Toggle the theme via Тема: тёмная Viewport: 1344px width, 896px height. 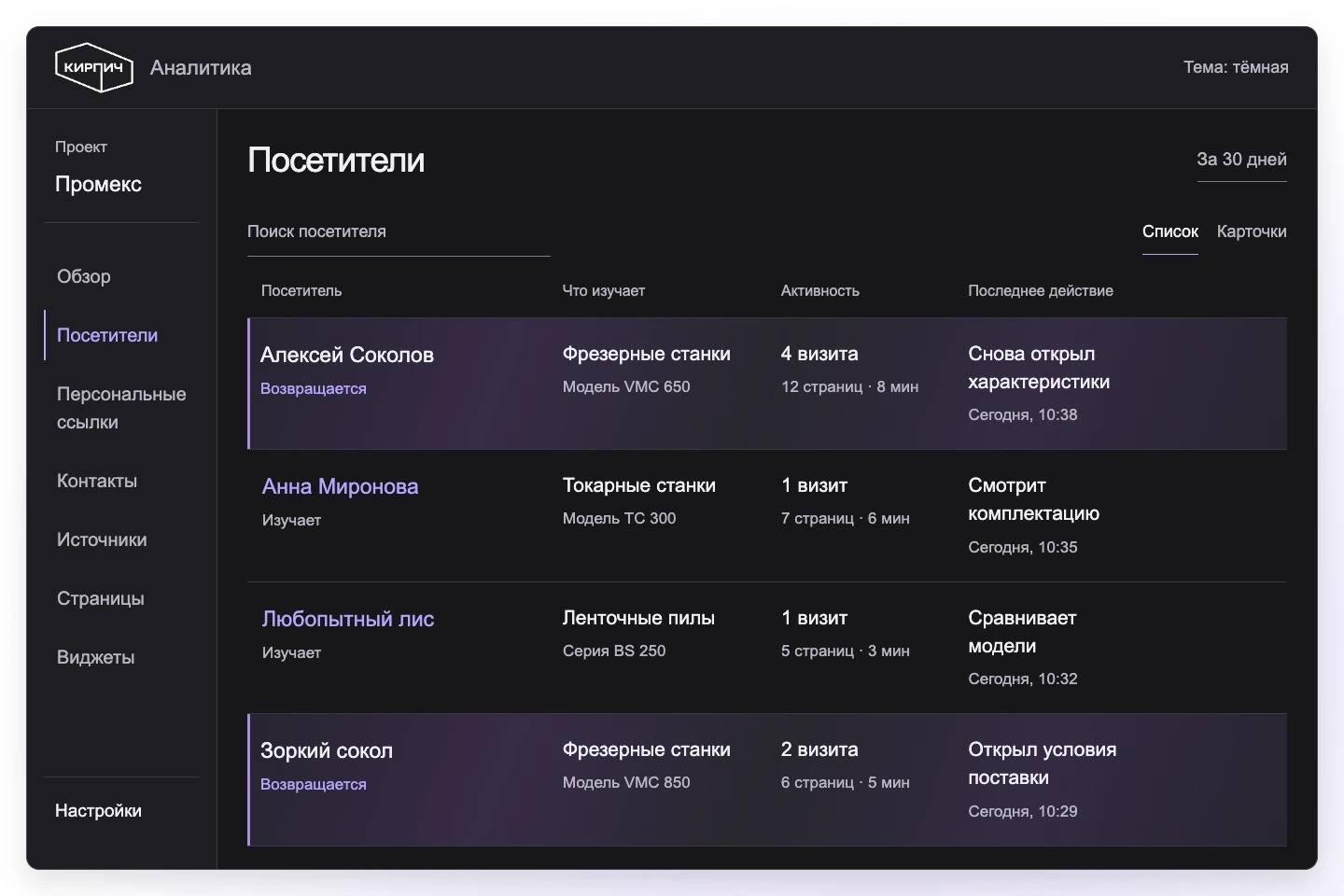(x=1236, y=67)
